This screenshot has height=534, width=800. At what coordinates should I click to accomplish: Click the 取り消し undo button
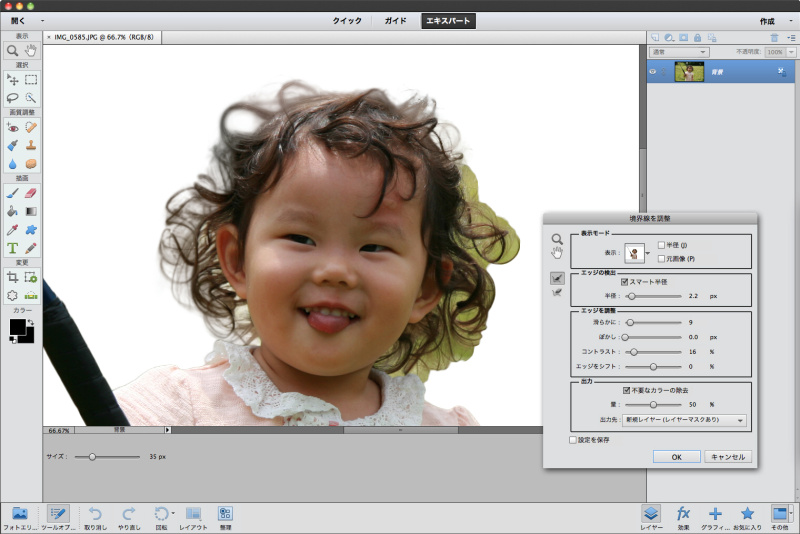[x=95, y=518]
